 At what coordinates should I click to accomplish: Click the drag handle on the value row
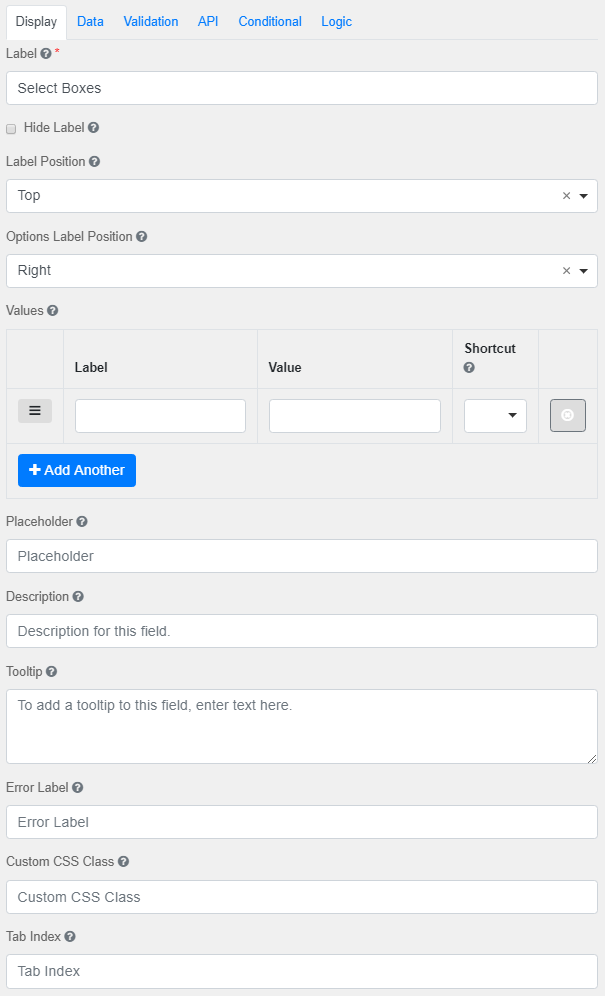point(34,410)
